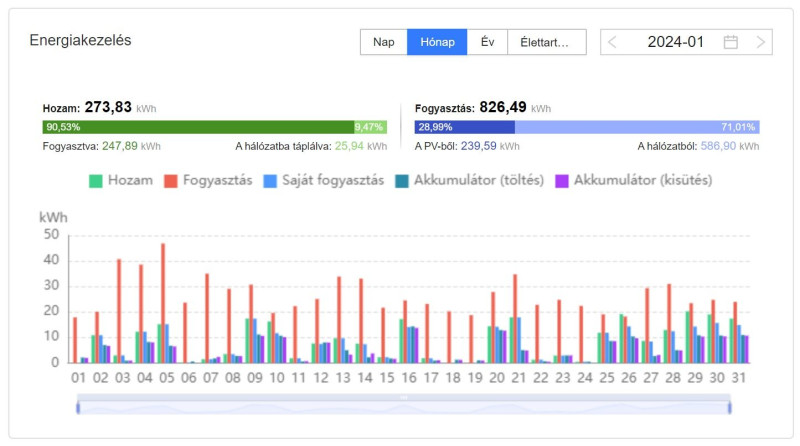The width and height of the screenshot is (800, 446).
Task: Click the calendar icon in date picker
Action: (731, 42)
